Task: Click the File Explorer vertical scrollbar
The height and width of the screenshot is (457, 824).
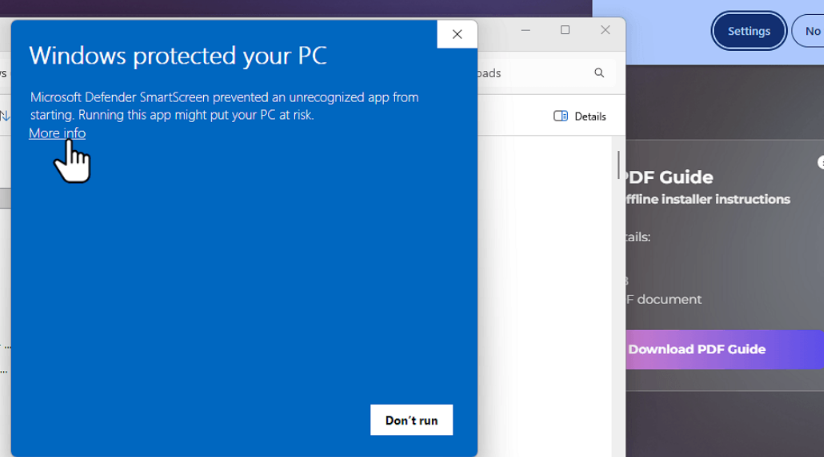Action: click(x=618, y=165)
